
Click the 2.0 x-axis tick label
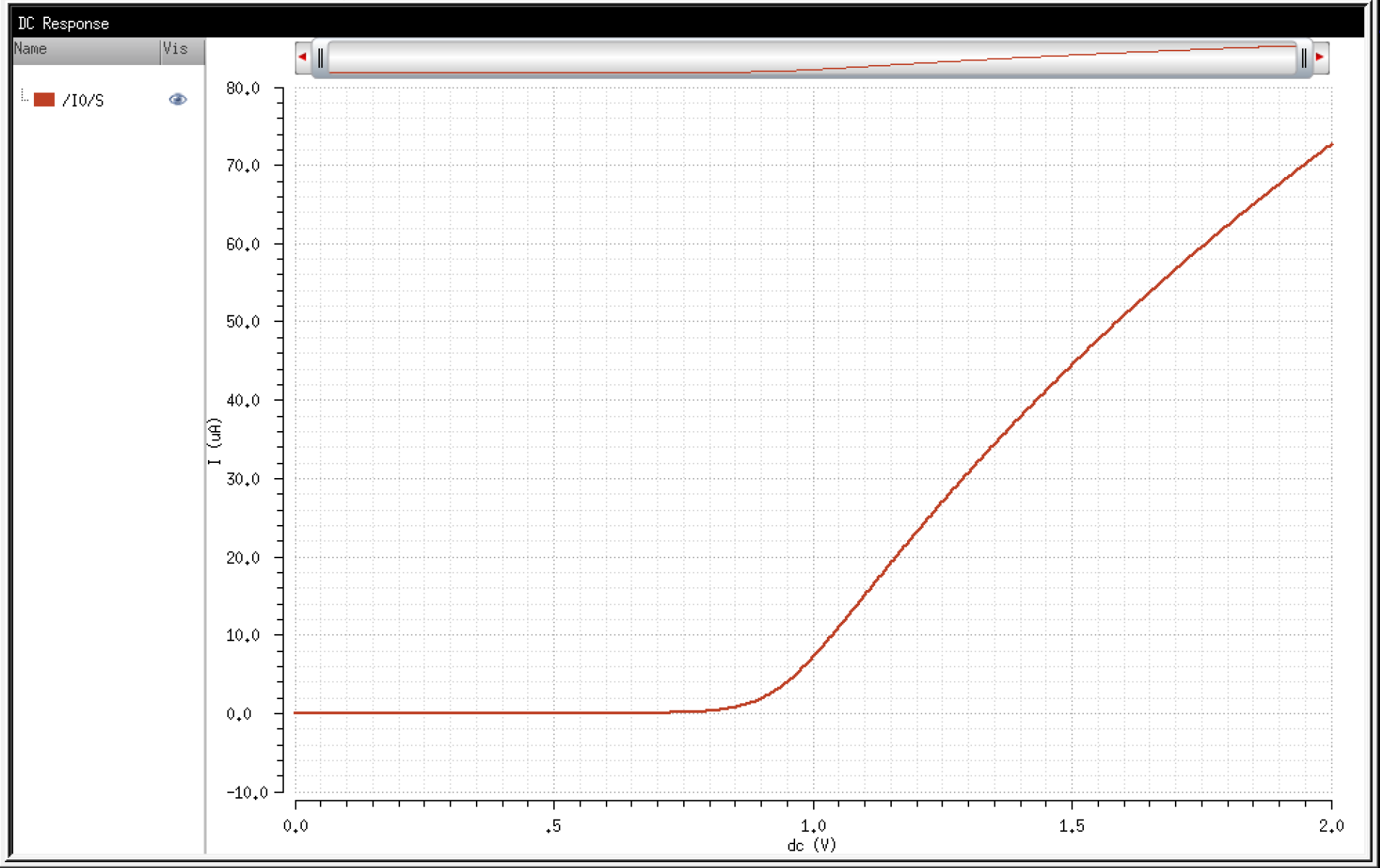(1331, 825)
